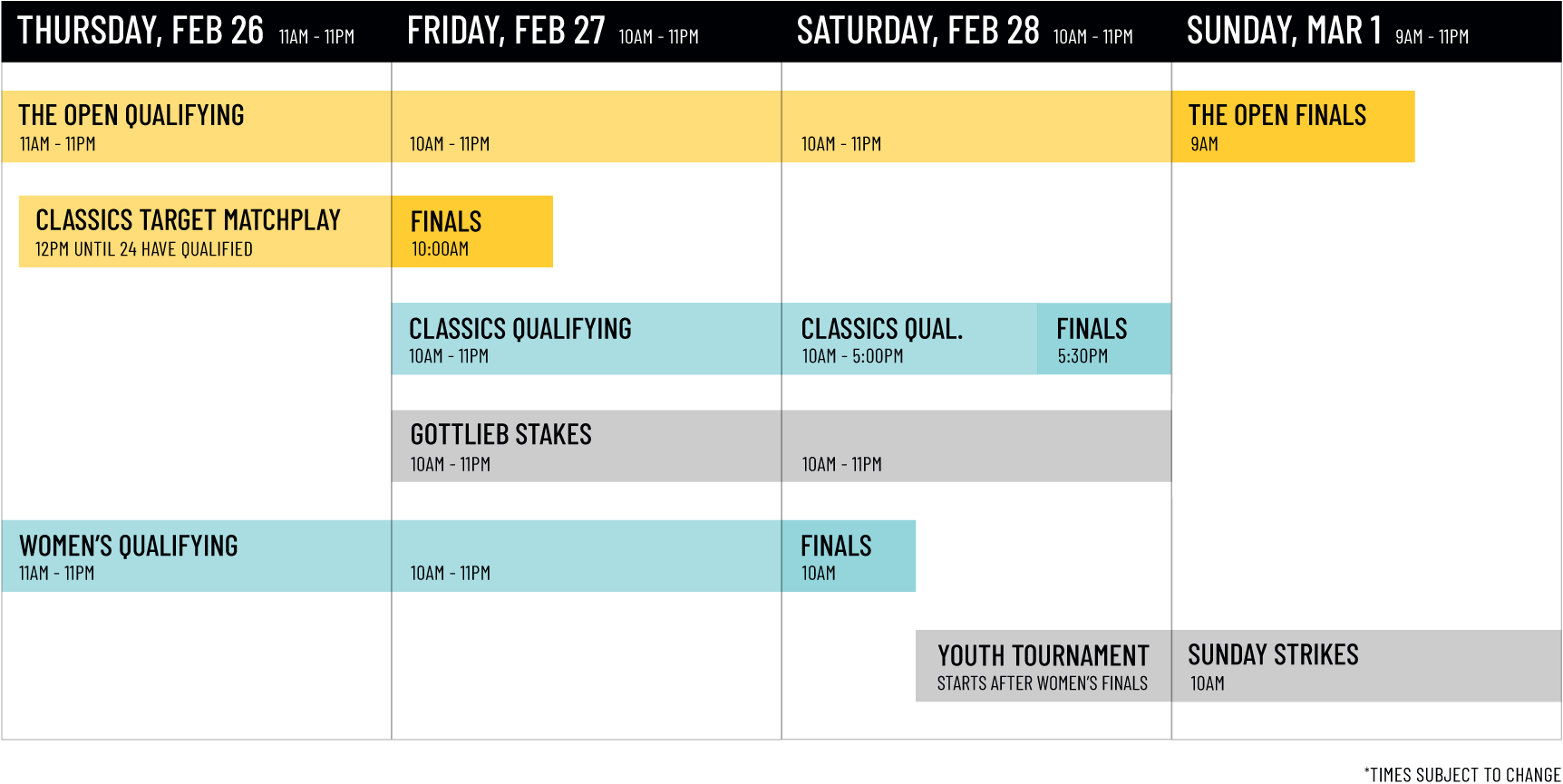
Task: Click the Times Subject to Change note
Action: tap(1461, 774)
